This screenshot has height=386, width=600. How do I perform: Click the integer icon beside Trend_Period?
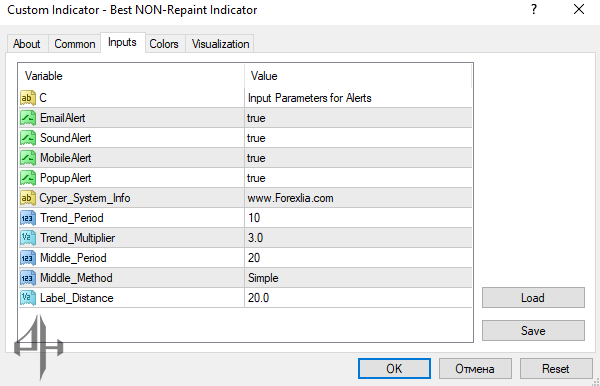[28, 218]
